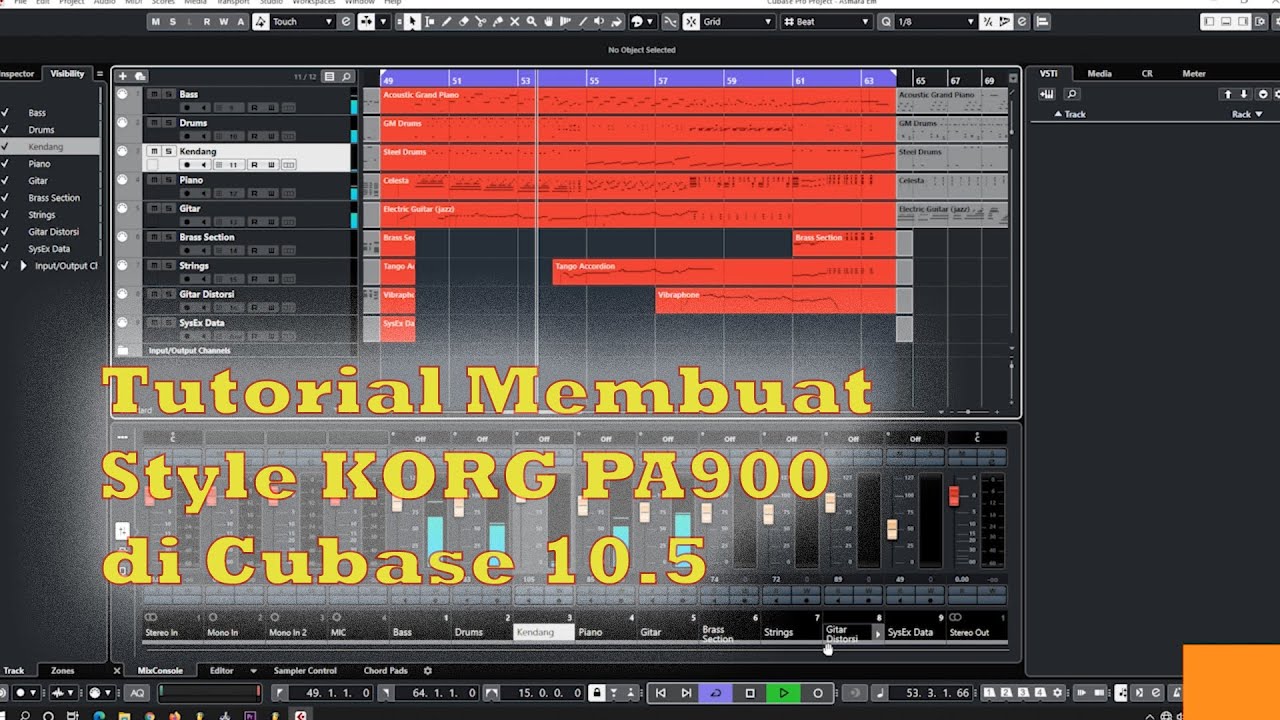The height and width of the screenshot is (720, 1280).
Task: Open Cubase icon in the Windows taskbar
Action: 300,715
